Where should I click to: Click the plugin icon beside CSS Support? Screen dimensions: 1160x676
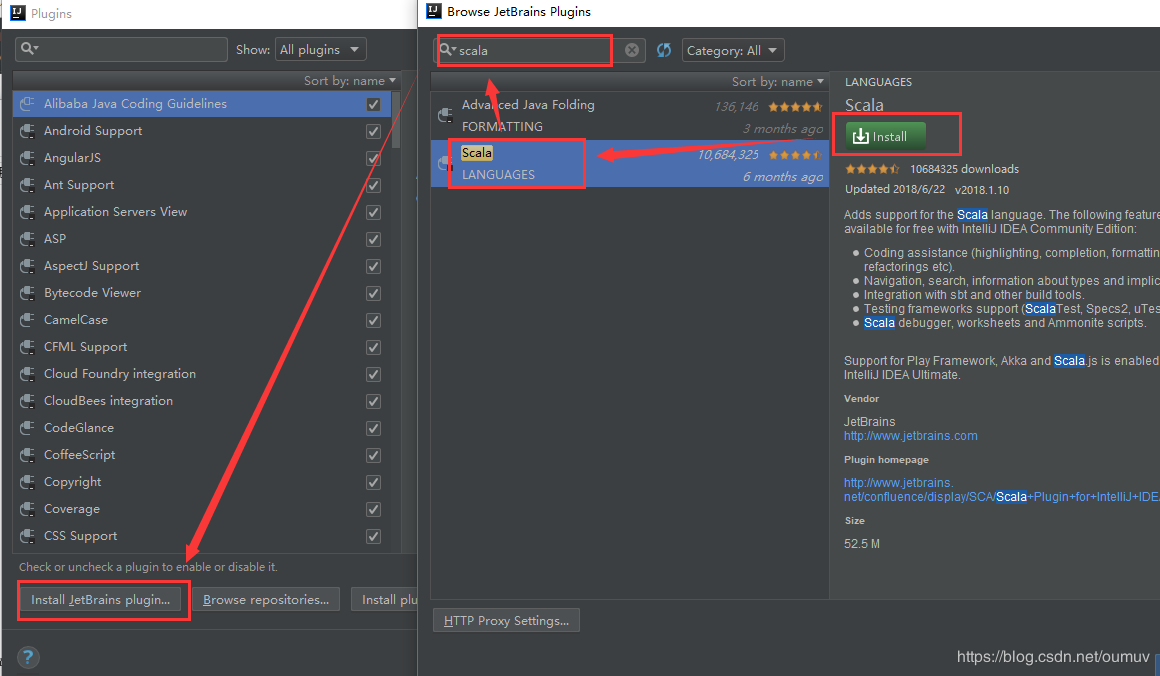[x=27, y=535]
